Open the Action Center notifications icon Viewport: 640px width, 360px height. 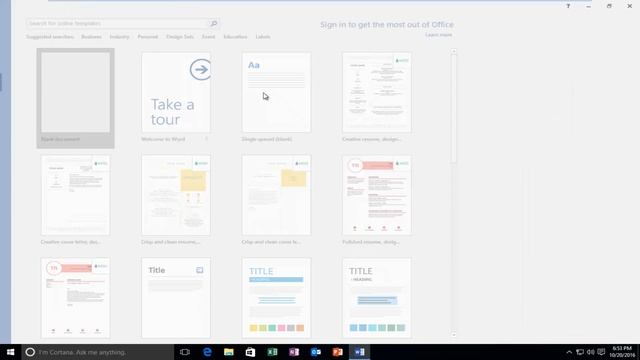coord(601,352)
